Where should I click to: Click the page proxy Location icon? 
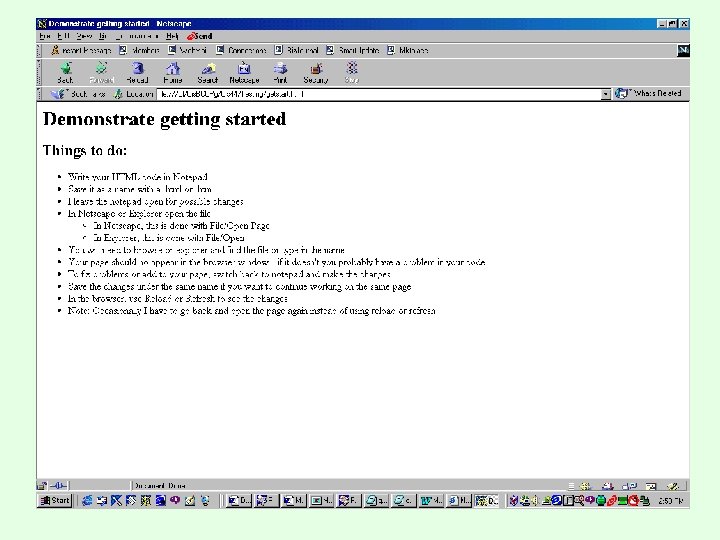[x=118, y=94]
